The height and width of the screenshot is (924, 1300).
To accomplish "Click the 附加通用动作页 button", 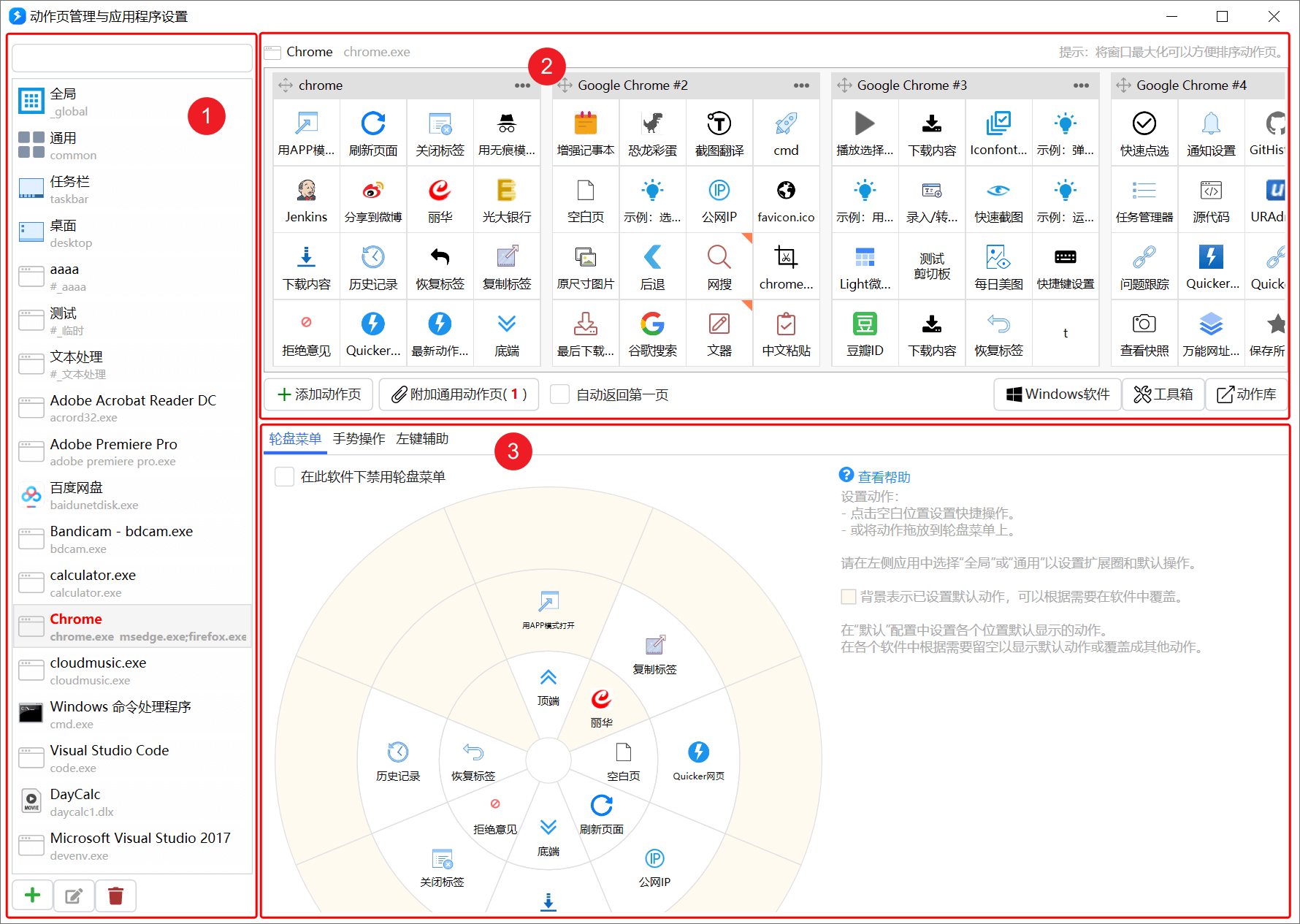I will pos(459,394).
